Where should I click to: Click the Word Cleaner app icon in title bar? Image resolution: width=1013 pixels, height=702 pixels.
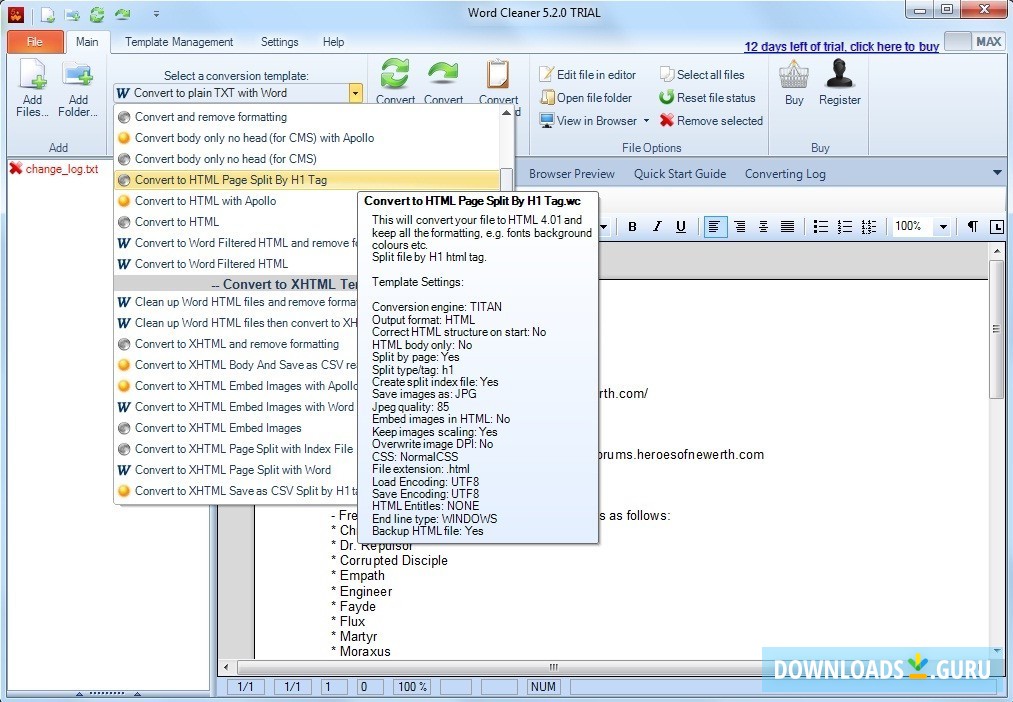16,14
